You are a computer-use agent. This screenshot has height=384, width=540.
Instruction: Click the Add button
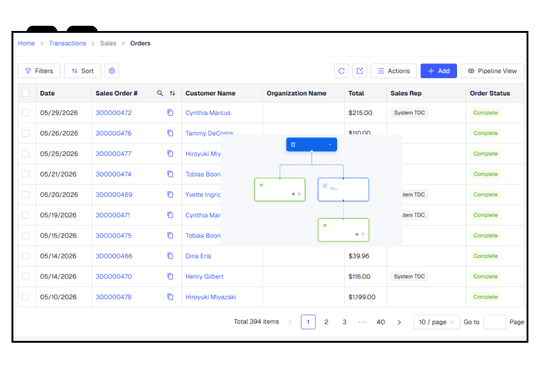438,71
